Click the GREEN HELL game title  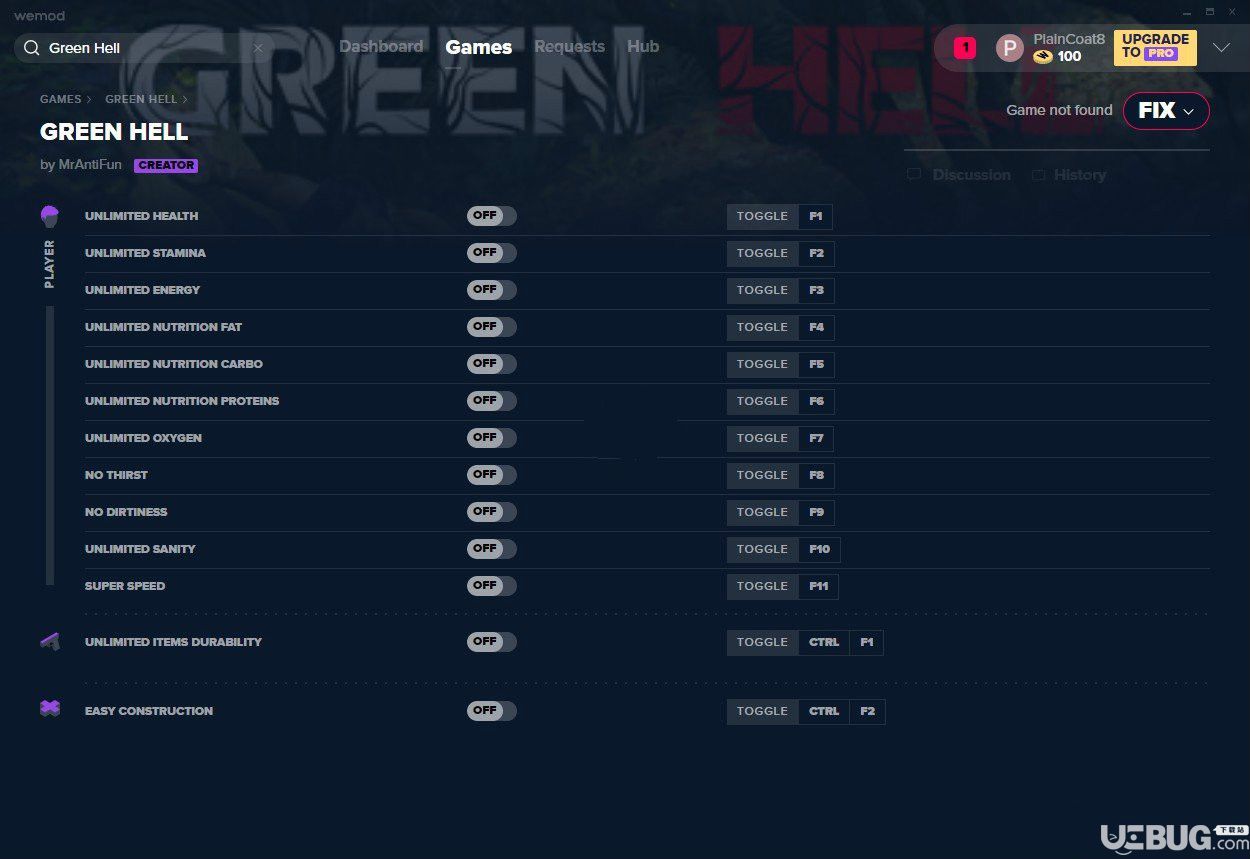(x=114, y=132)
